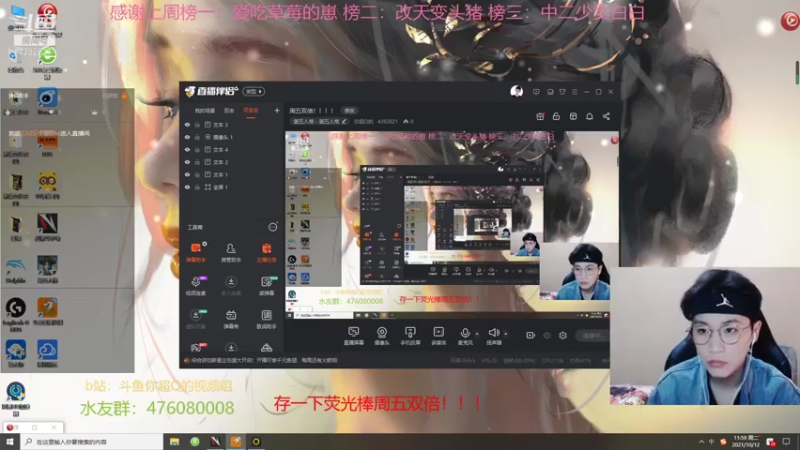Hide the 文本 2 layer
This screenshot has height=450, width=800.
[187, 162]
